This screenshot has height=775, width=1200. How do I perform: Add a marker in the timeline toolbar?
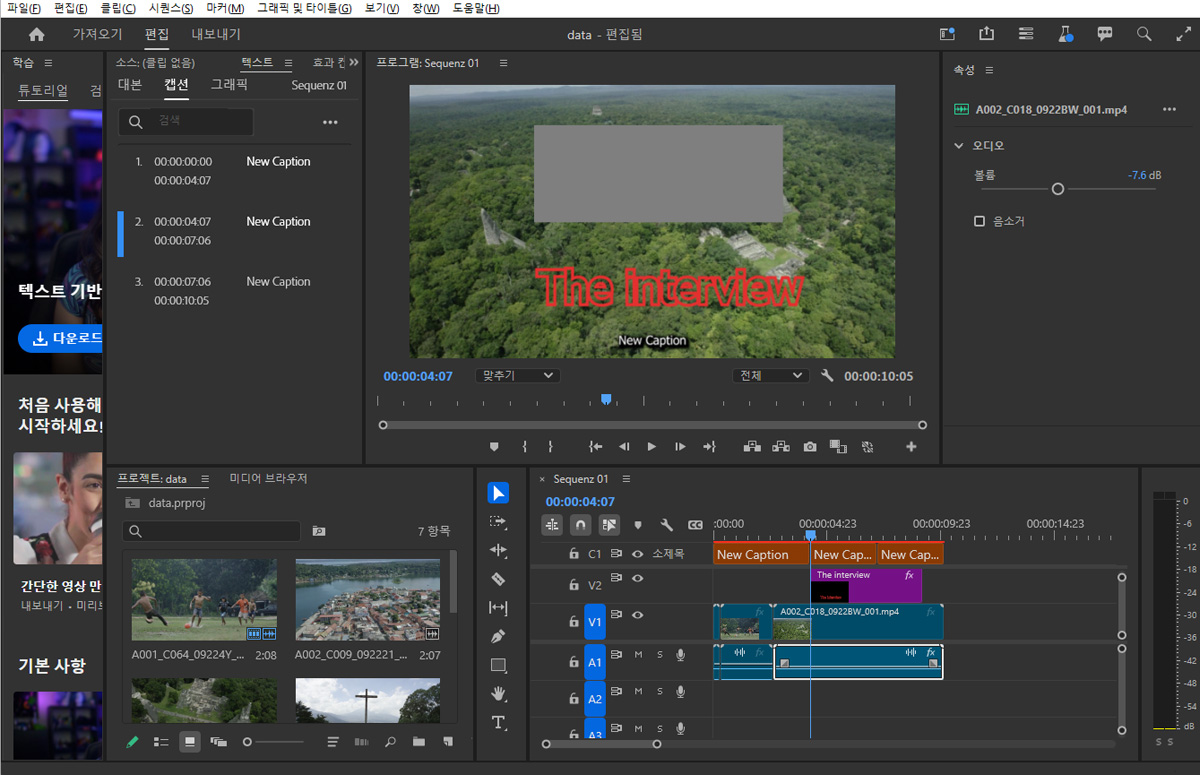coord(638,524)
